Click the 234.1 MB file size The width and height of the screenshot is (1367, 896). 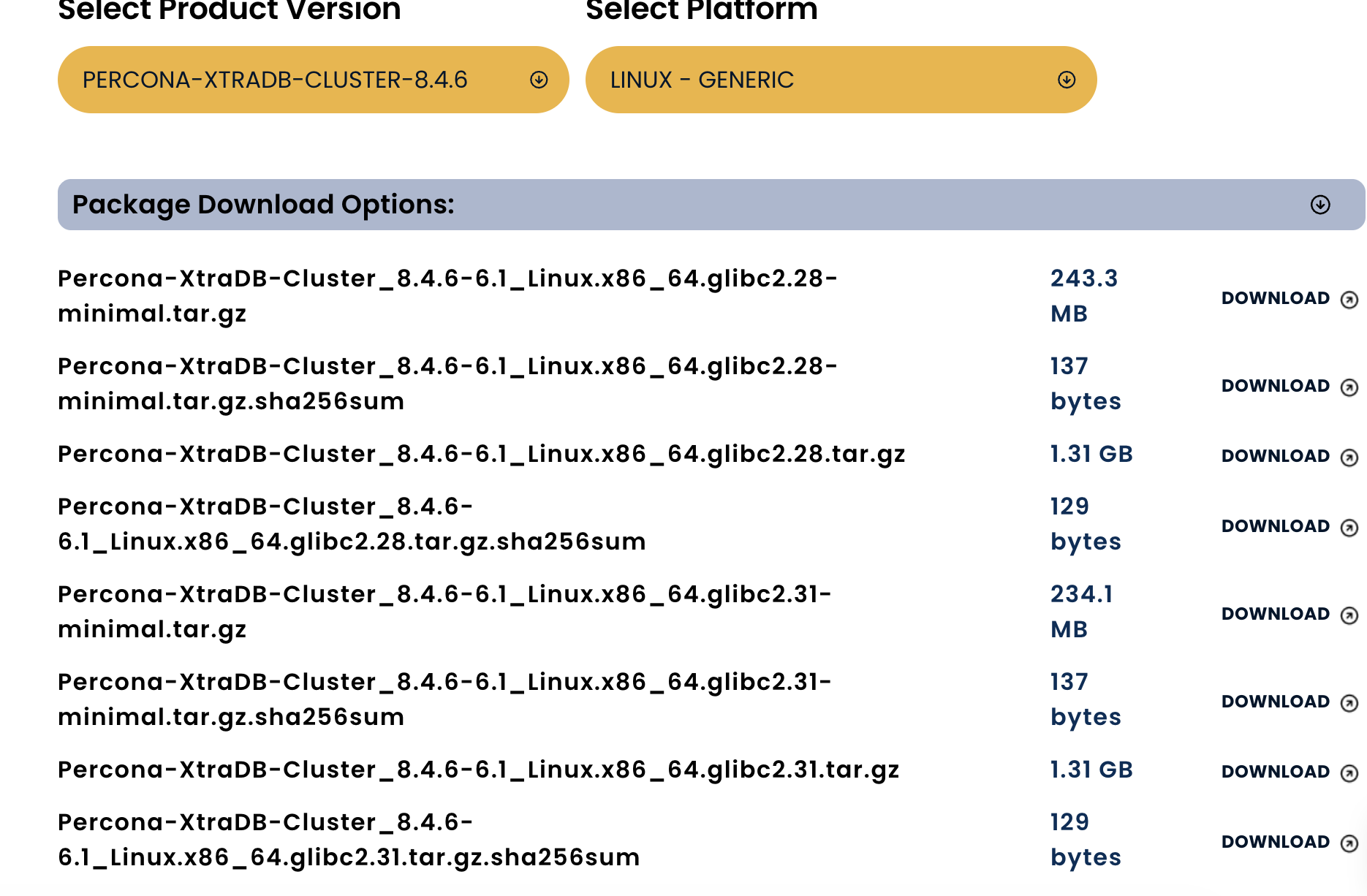point(1082,612)
